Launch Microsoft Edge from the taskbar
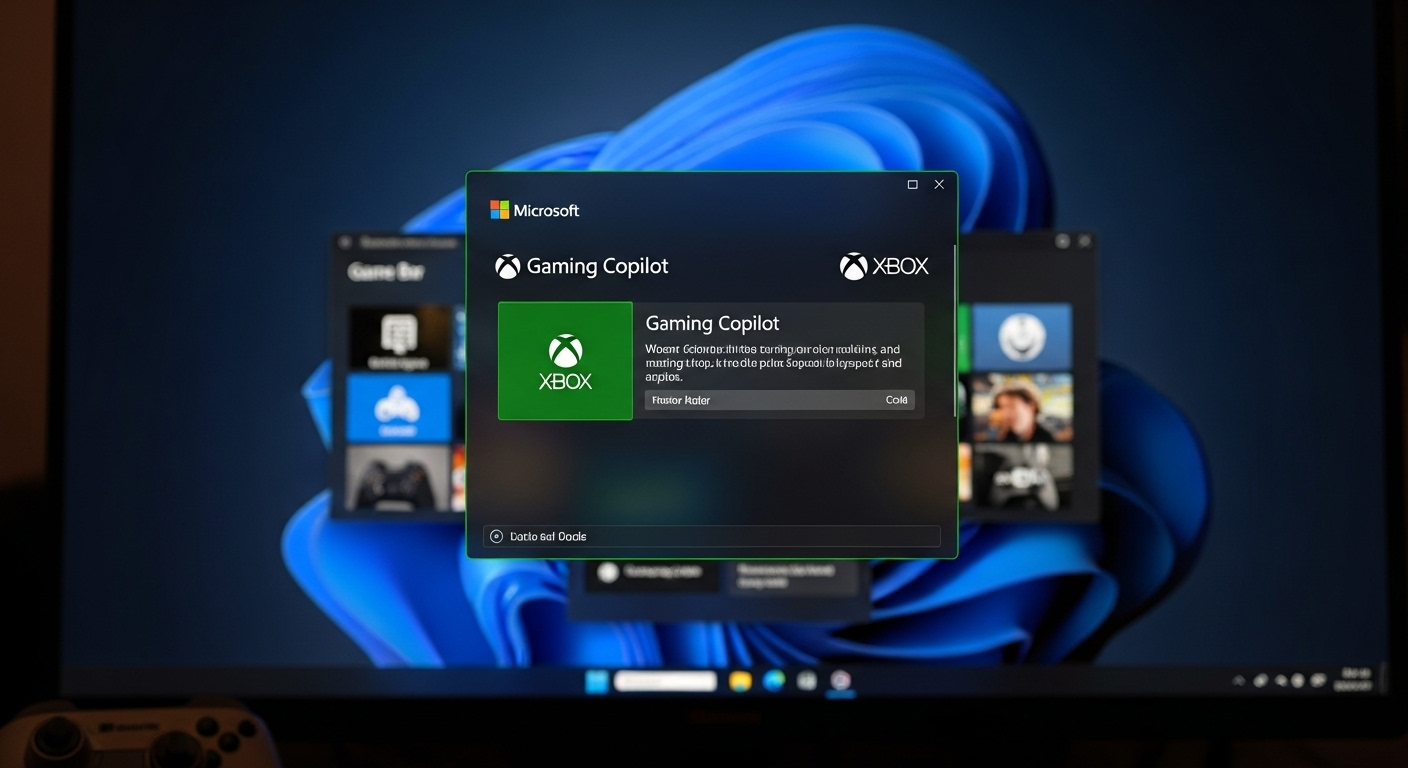 click(x=773, y=681)
